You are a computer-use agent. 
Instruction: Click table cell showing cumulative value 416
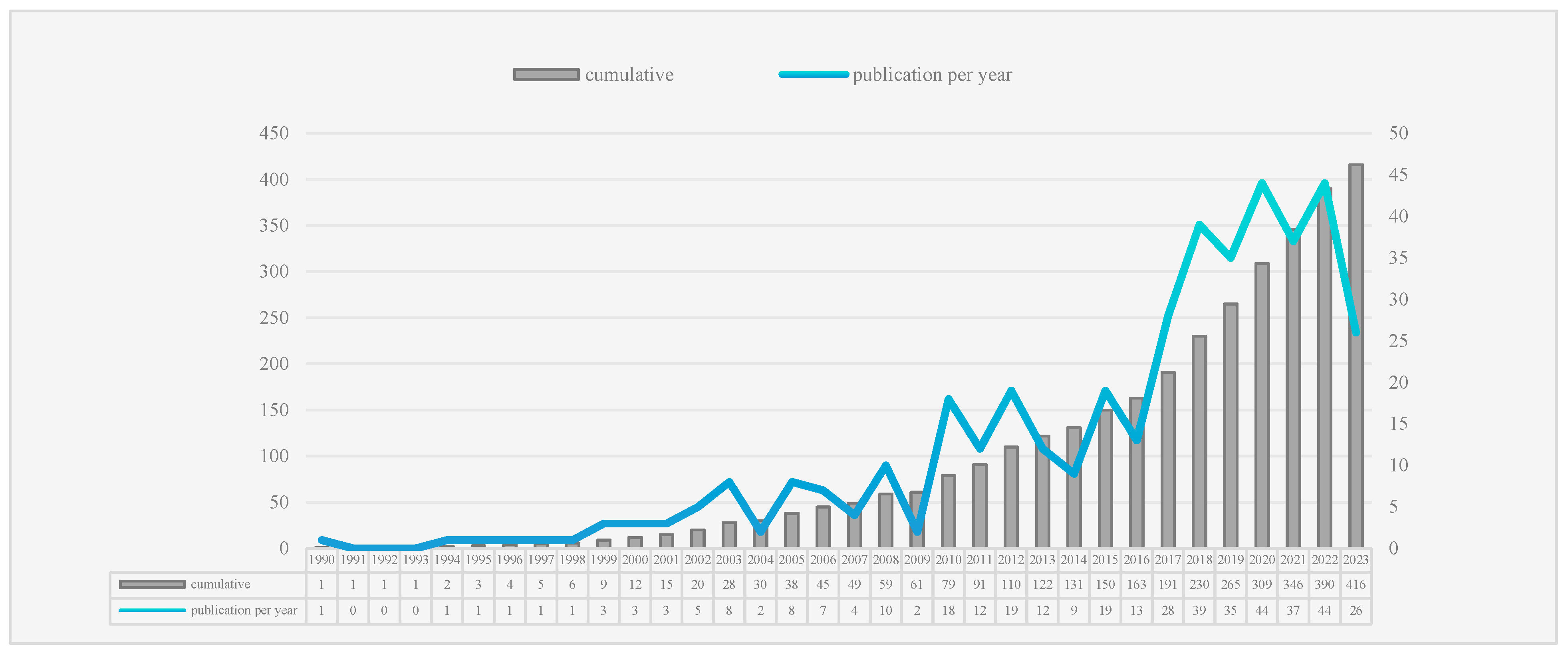pyautogui.click(x=1356, y=584)
